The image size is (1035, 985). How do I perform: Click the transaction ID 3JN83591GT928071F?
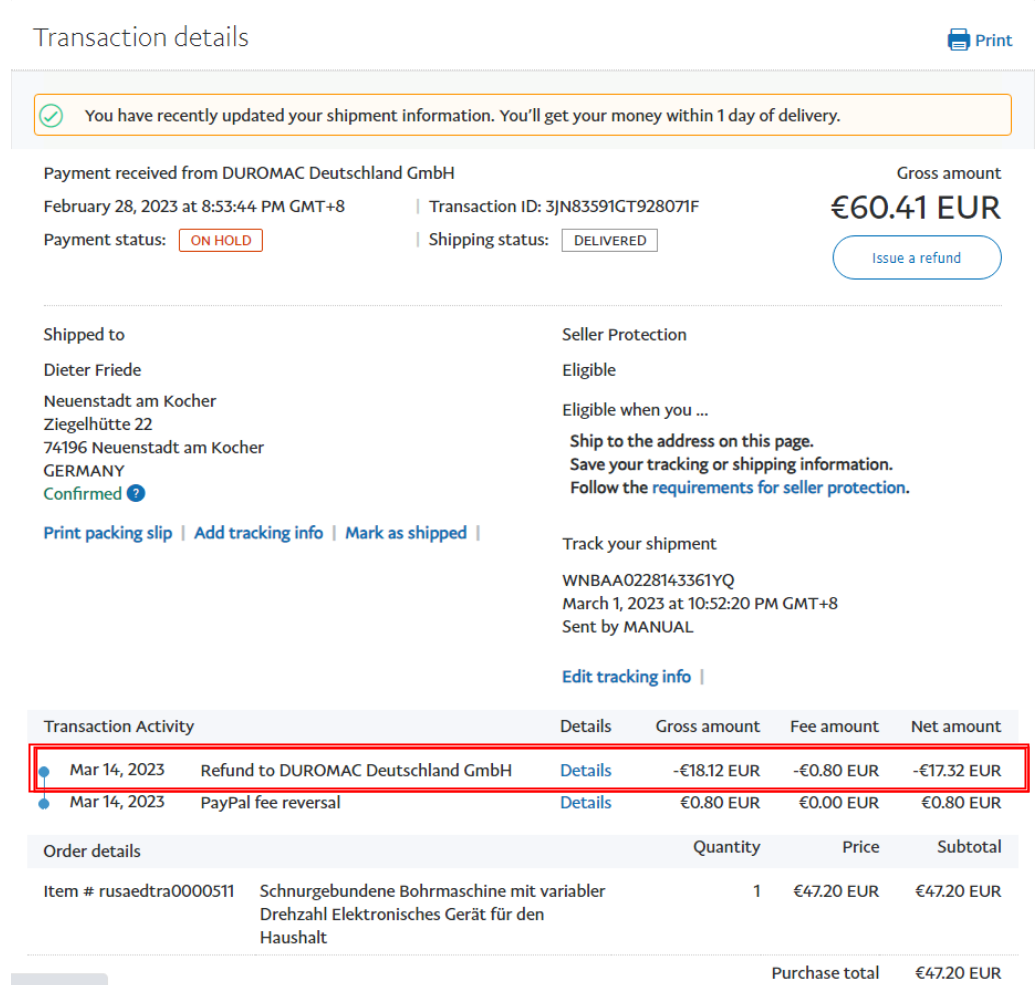coord(621,207)
